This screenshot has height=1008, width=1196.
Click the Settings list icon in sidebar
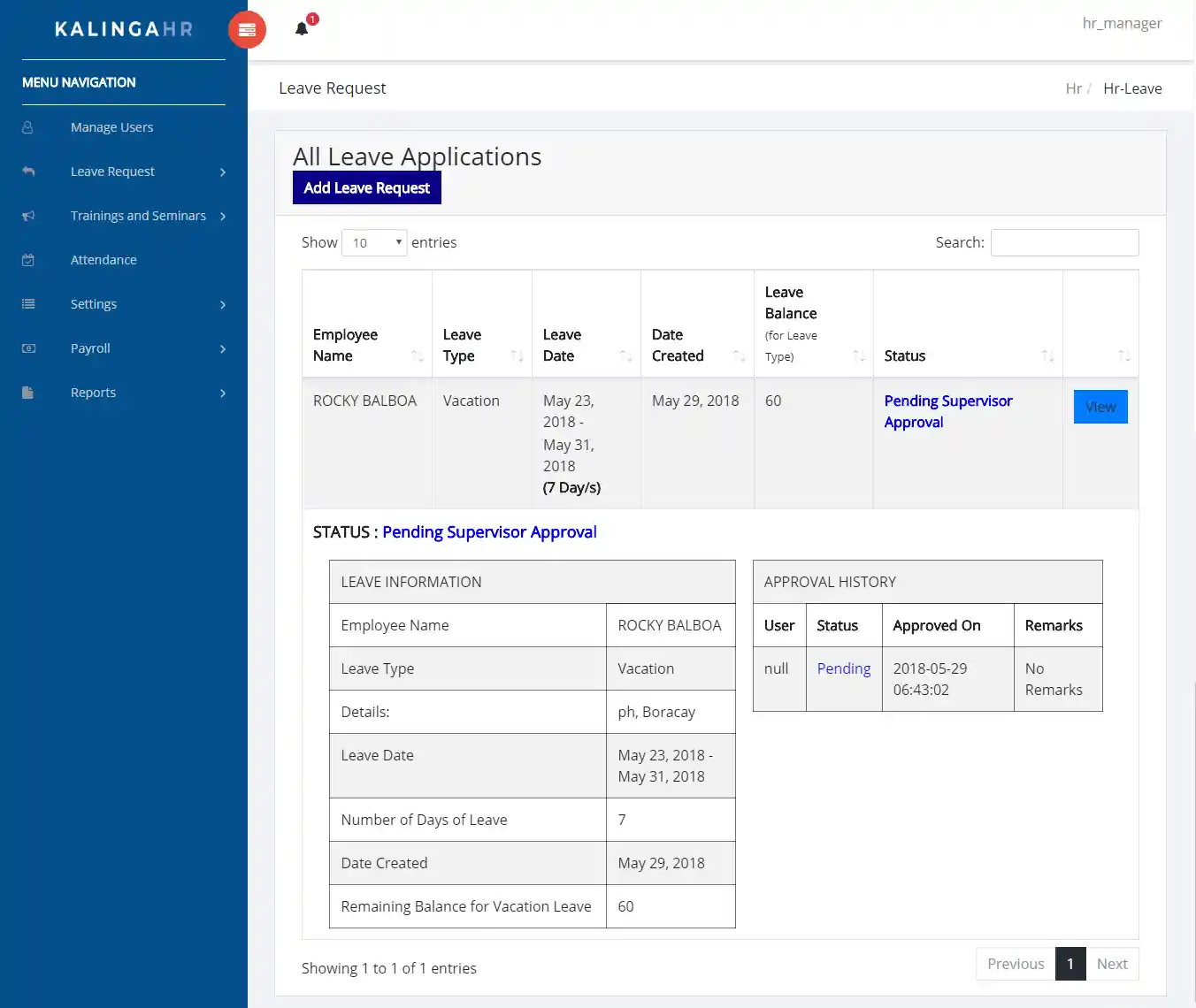(28, 304)
